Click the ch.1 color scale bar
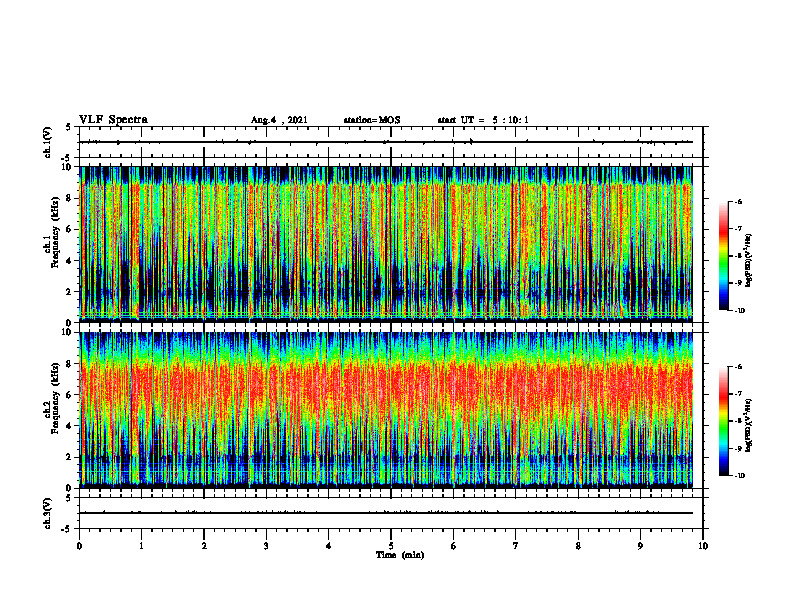 [724, 256]
